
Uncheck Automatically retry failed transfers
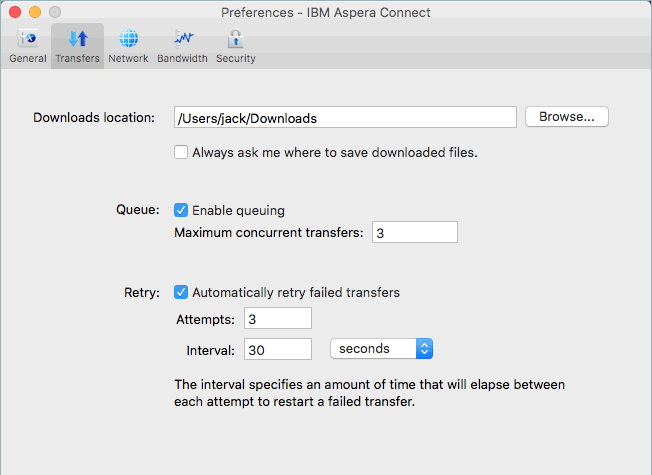pos(181,292)
